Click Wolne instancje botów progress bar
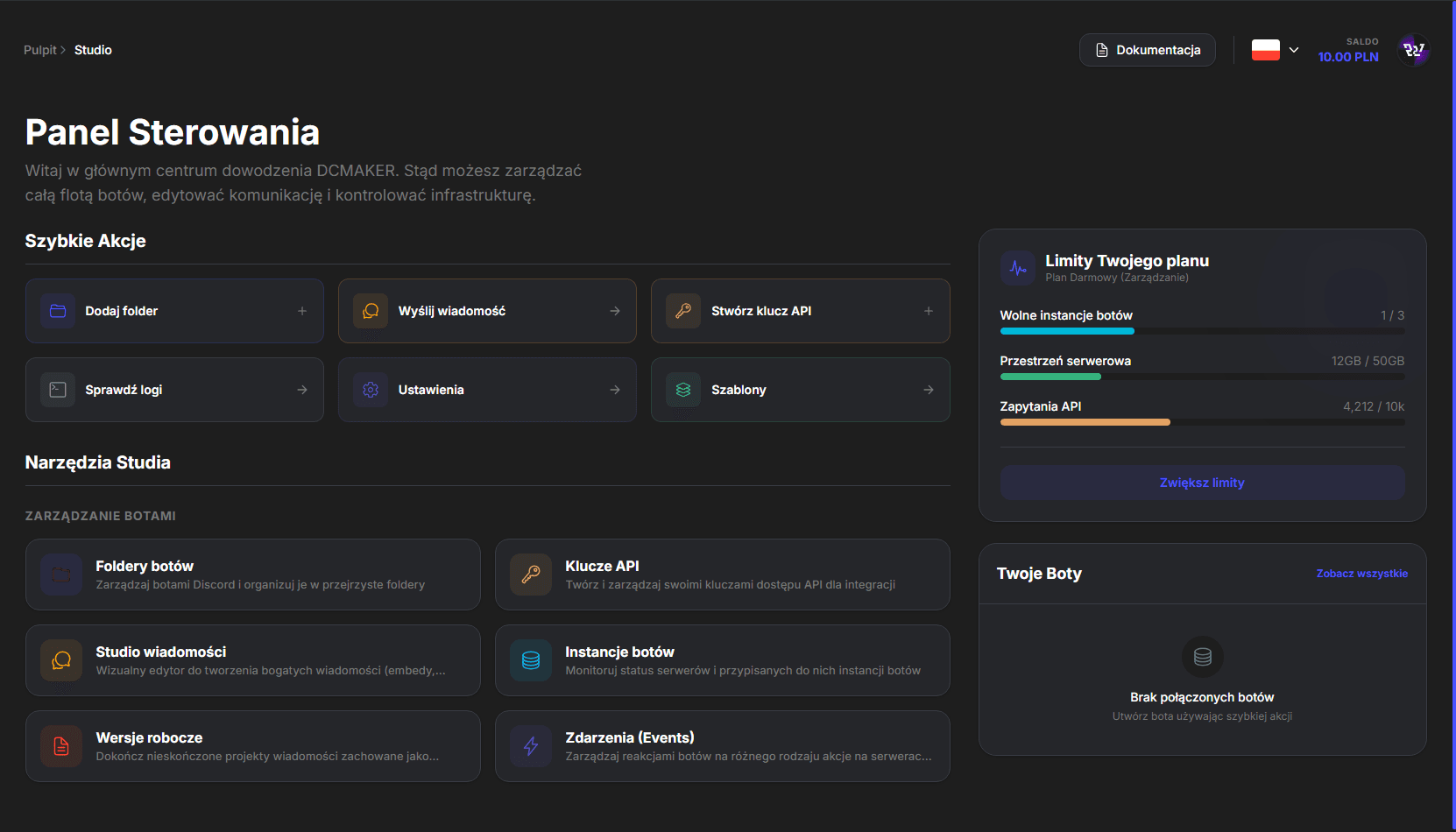 pos(1203,331)
